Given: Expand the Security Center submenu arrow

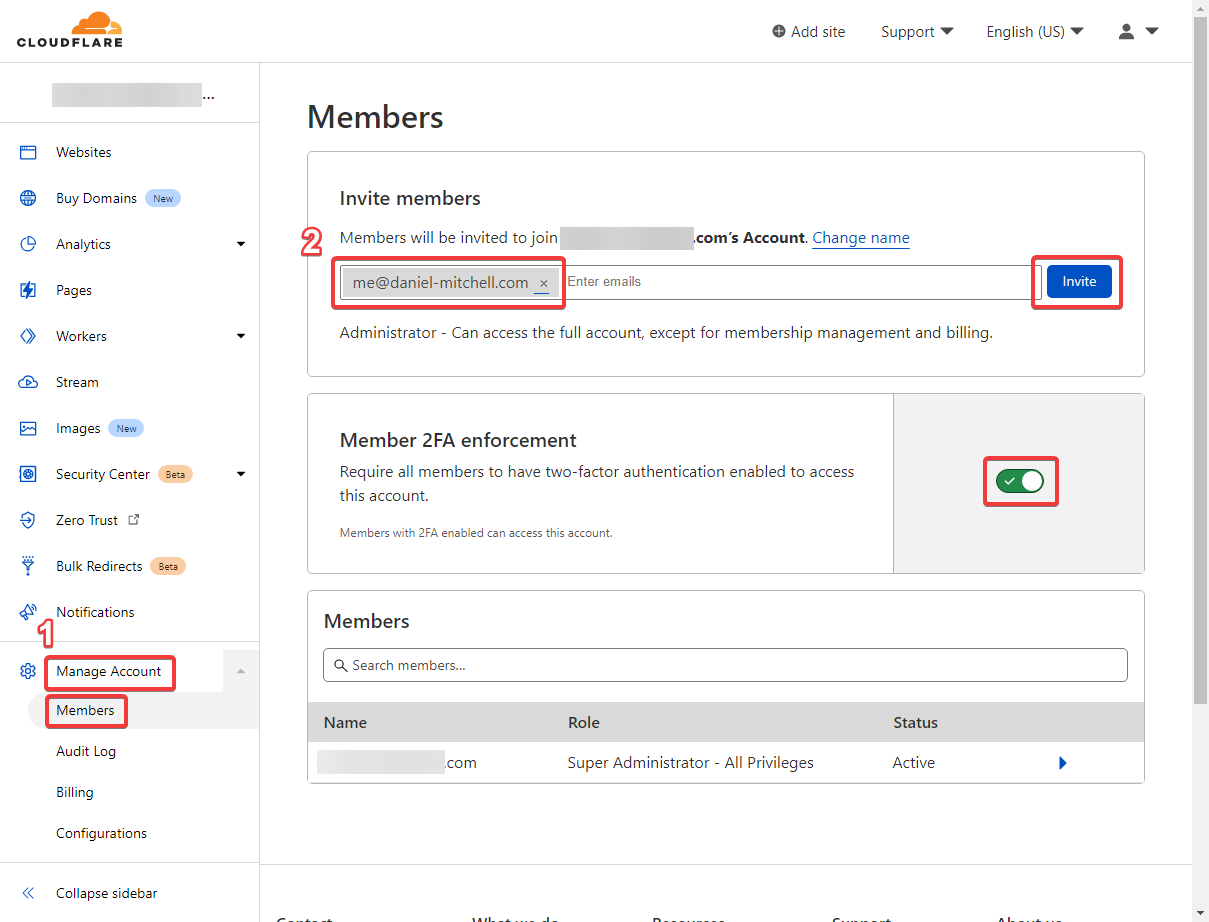Looking at the screenshot, I should 240,474.
